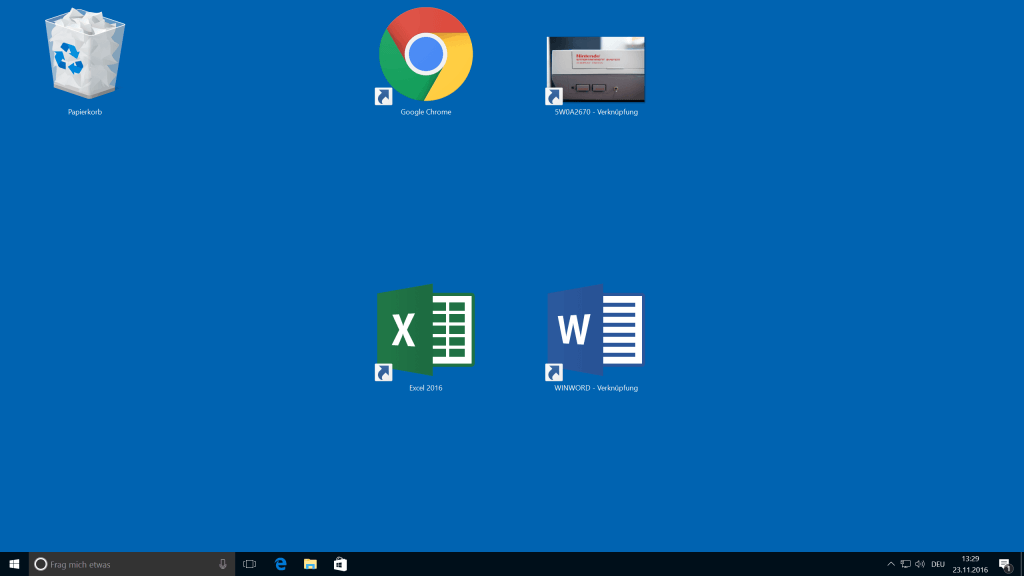
Task: Click the Frag mich etwas search field
Action: click(x=130, y=563)
